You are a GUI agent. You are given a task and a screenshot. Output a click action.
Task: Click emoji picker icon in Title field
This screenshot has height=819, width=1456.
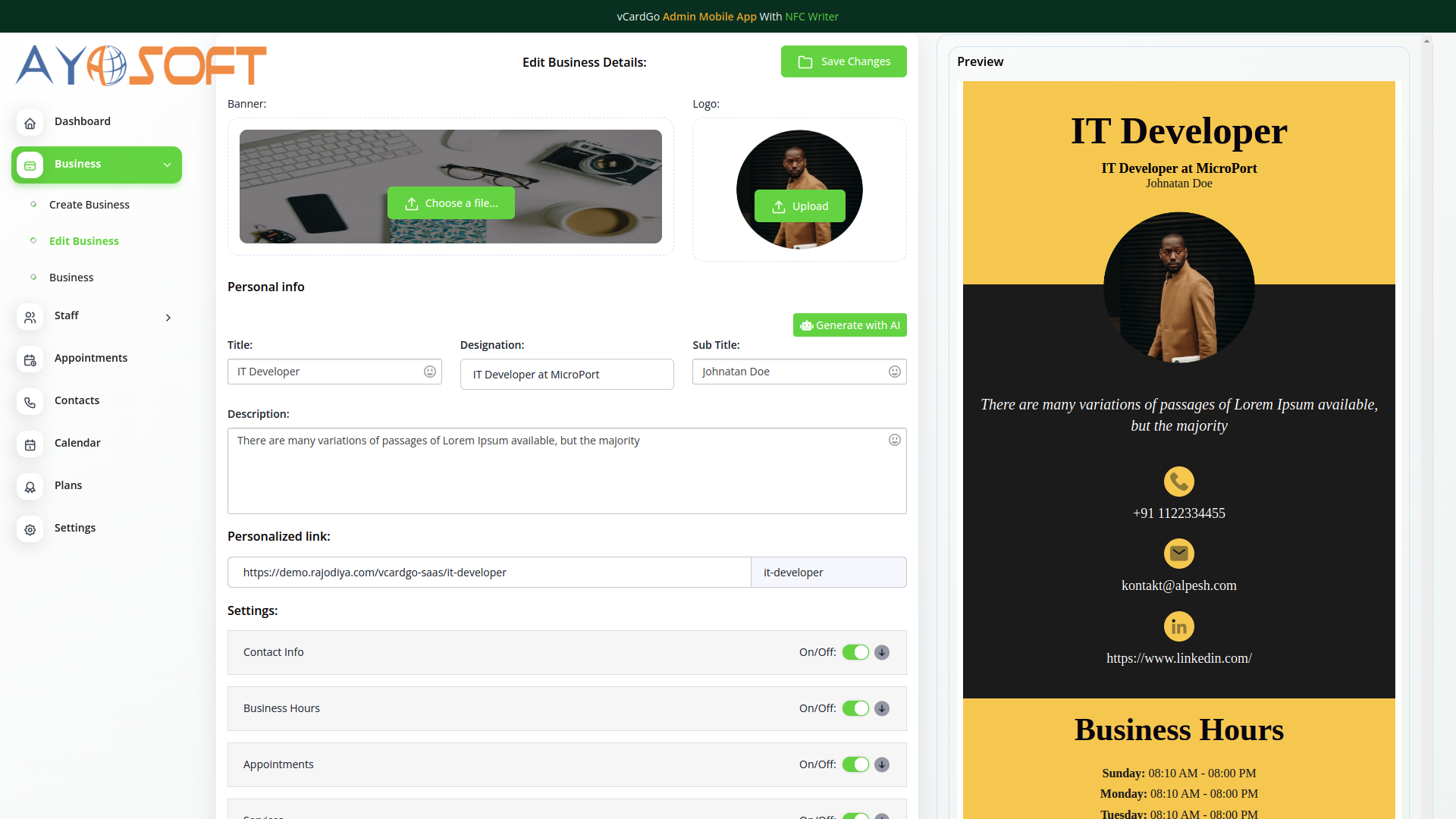tap(429, 372)
